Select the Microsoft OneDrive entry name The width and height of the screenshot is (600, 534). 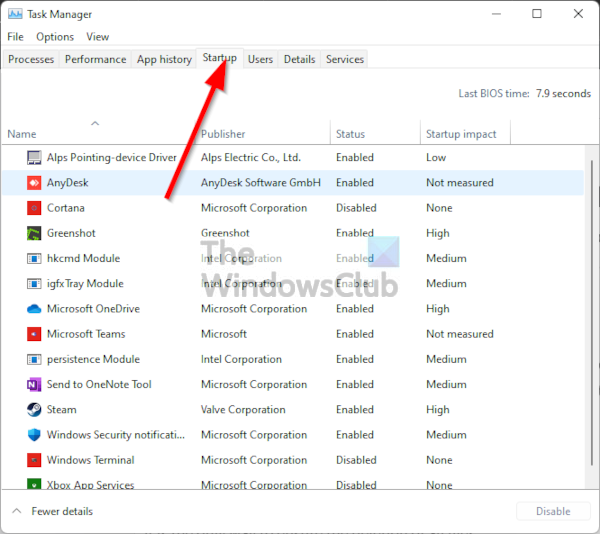pos(93,309)
